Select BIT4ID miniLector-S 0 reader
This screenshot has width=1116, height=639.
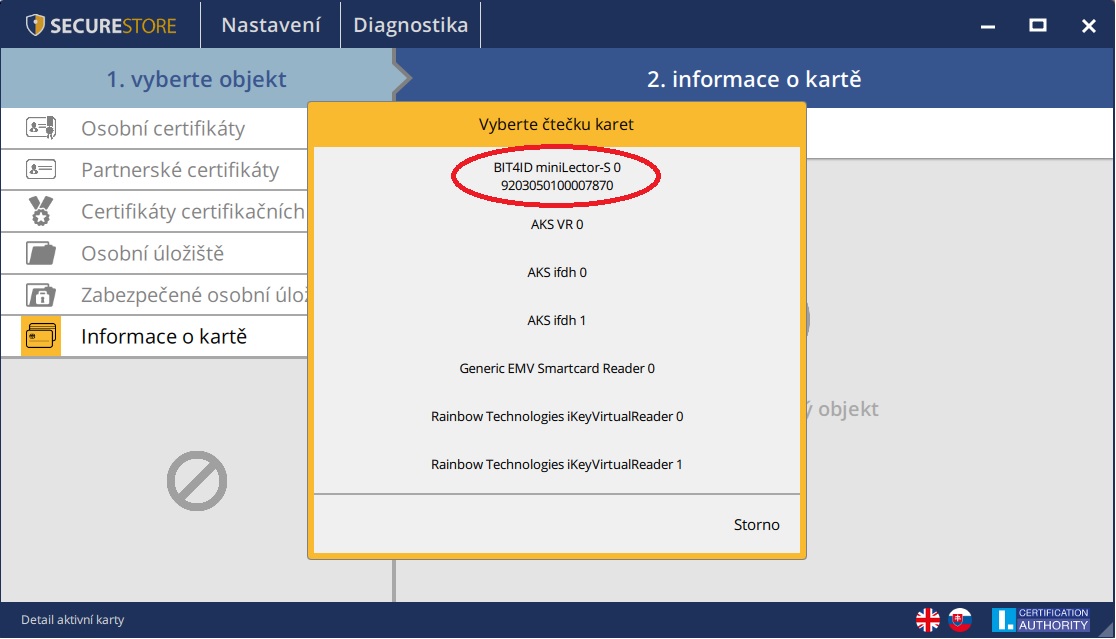[557, 177]
